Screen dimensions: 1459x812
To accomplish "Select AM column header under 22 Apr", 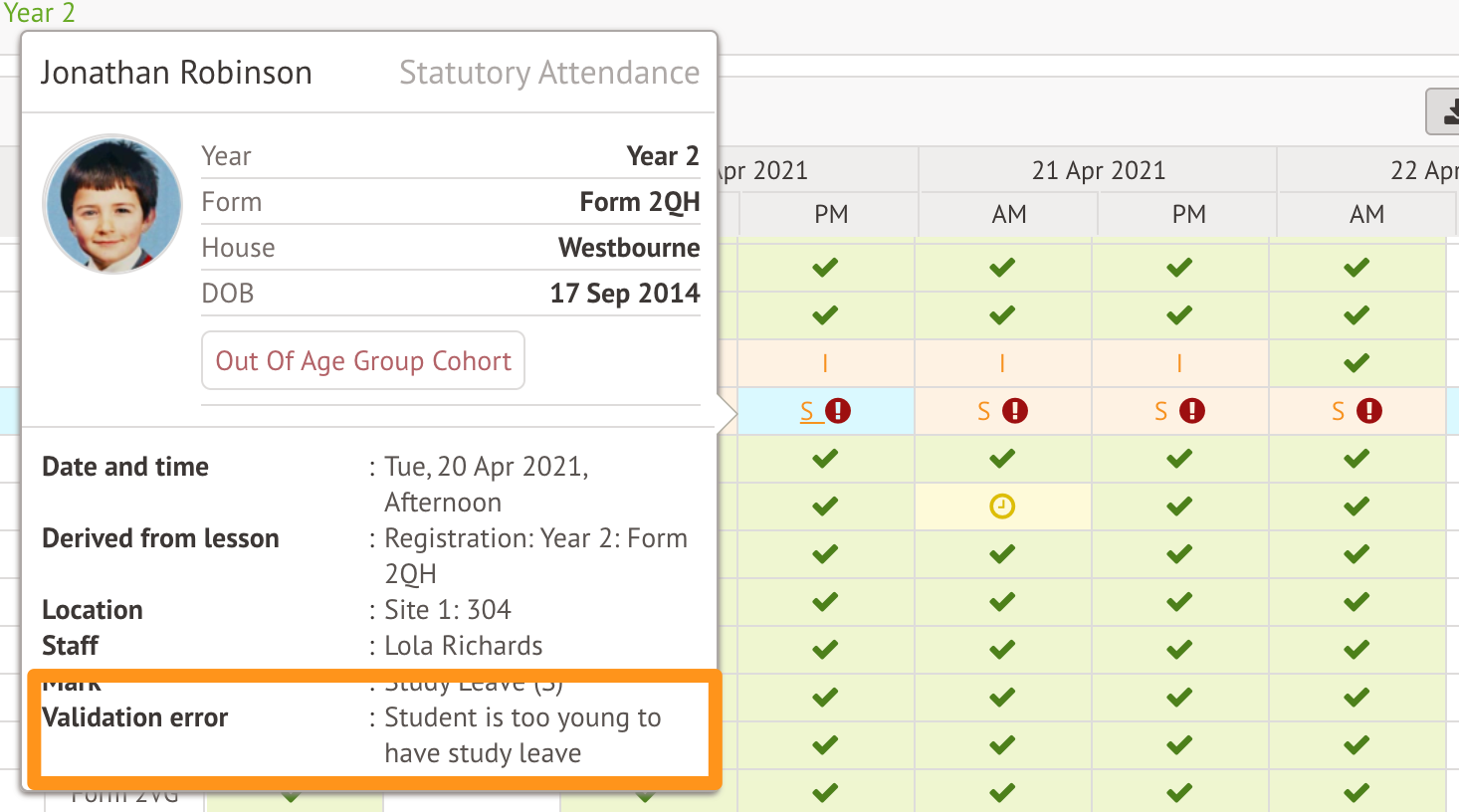I will [x=1366, y=214].
